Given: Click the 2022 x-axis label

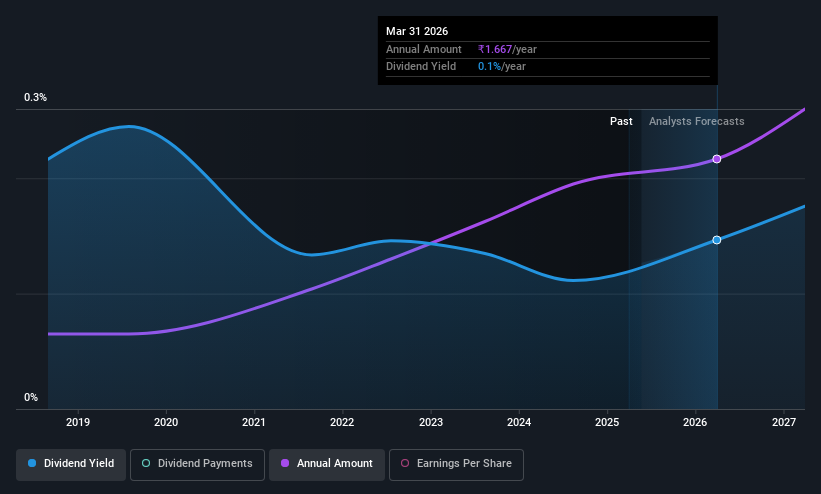Looking at the screenshot, I should pyautogui.click(x=342, y=422).
